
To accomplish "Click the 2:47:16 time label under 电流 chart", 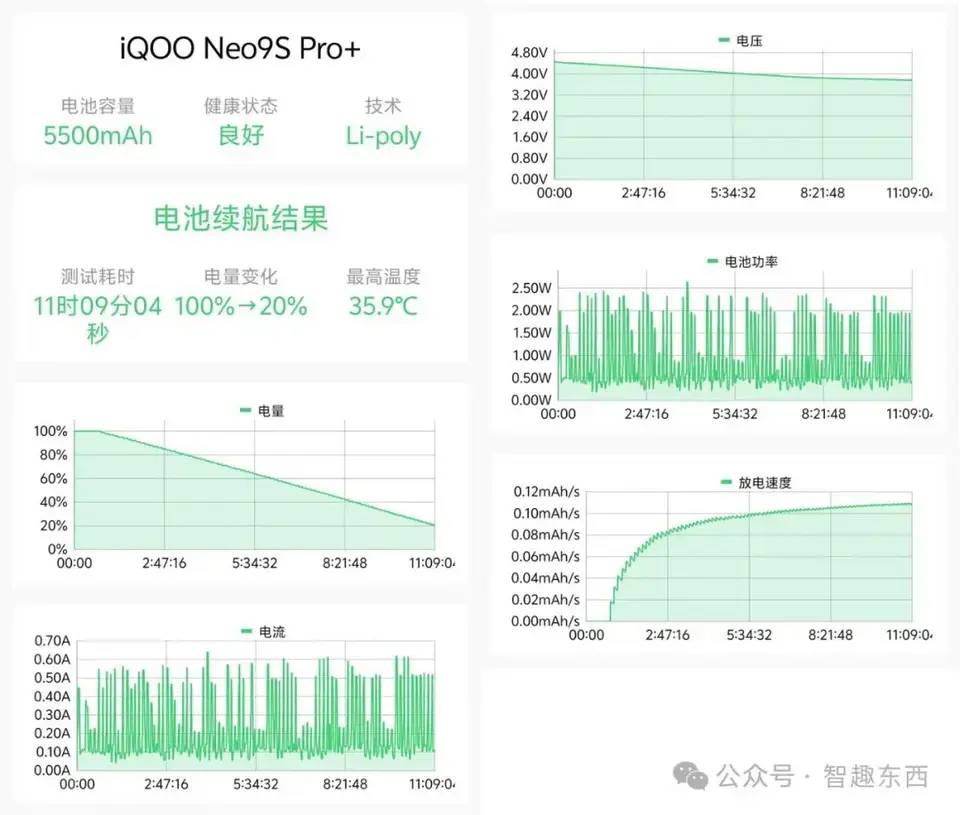I will tap(166, 784).
